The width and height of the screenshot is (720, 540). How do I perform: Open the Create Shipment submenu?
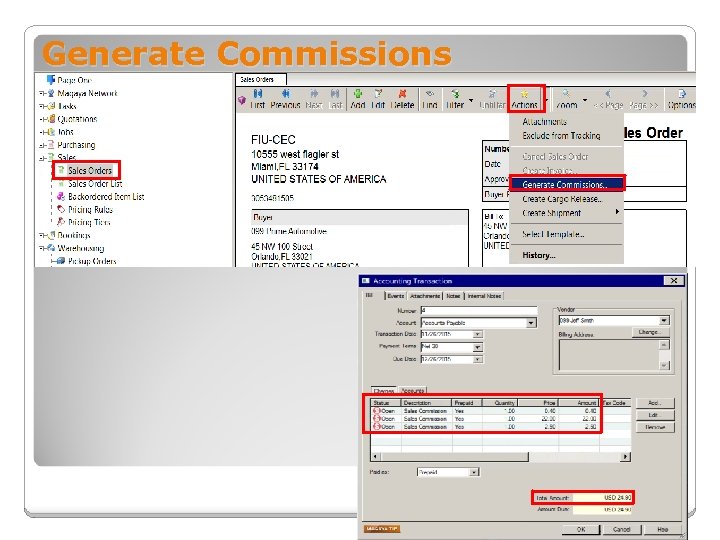566,213
